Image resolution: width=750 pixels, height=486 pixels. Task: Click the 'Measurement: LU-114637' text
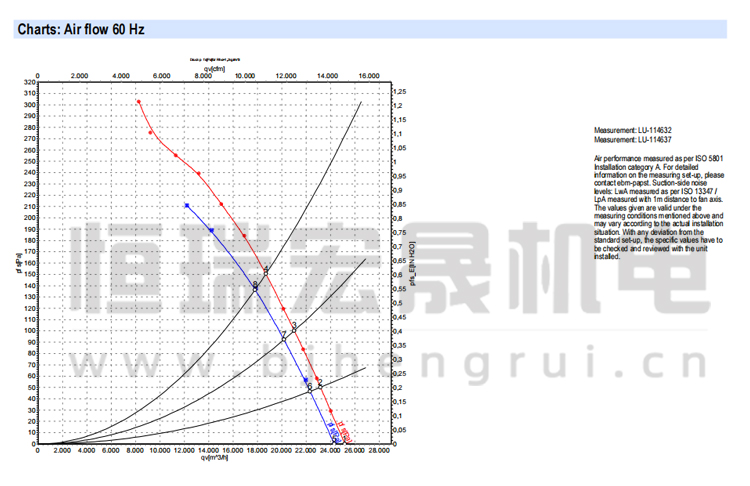pos(632,140)
